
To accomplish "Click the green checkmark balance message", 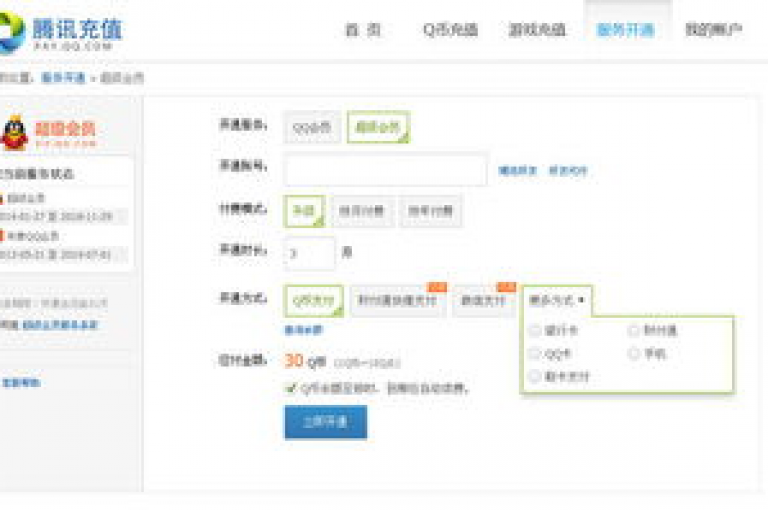I will (x=377, y=389).
